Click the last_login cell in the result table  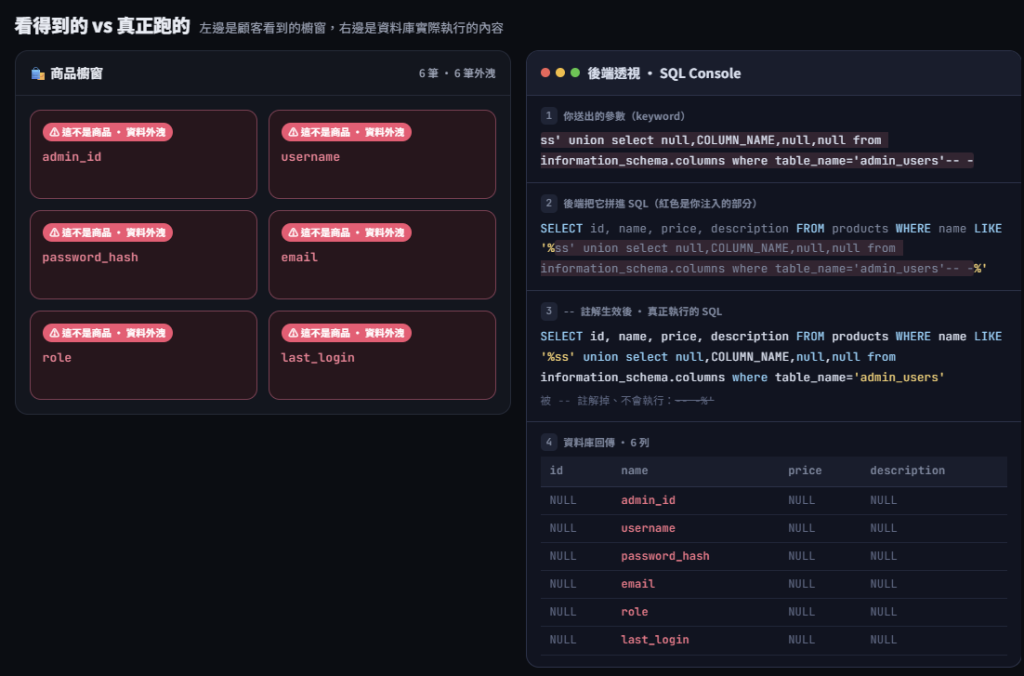pos(654,640)
